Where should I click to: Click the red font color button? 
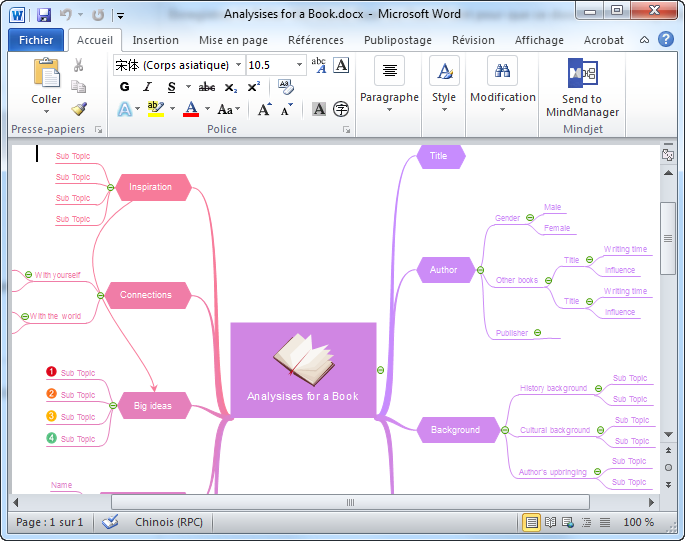[x=191, y=110]
